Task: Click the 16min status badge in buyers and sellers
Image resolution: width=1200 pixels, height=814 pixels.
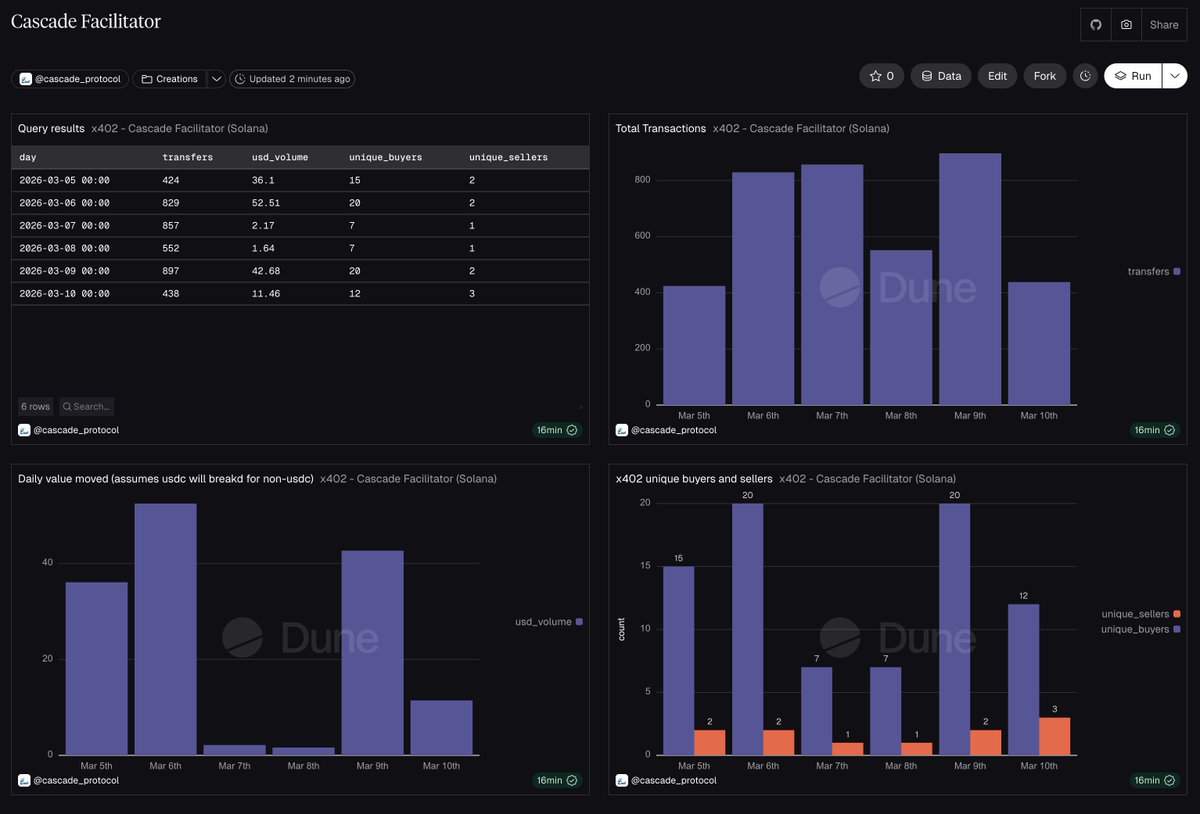Action: point(1155,780)
